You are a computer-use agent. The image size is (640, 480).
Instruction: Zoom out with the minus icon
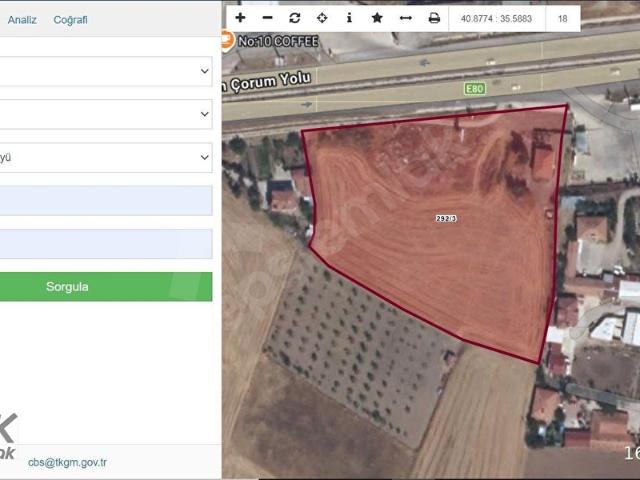(x=267, y=18)
